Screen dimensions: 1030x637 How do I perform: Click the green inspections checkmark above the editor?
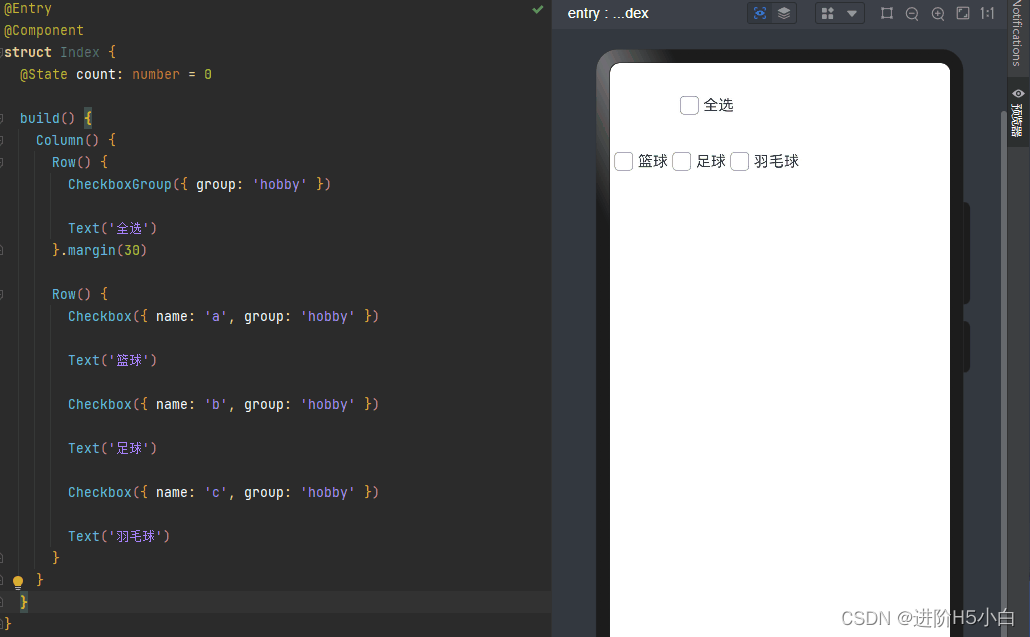click(x=537, y=11)
